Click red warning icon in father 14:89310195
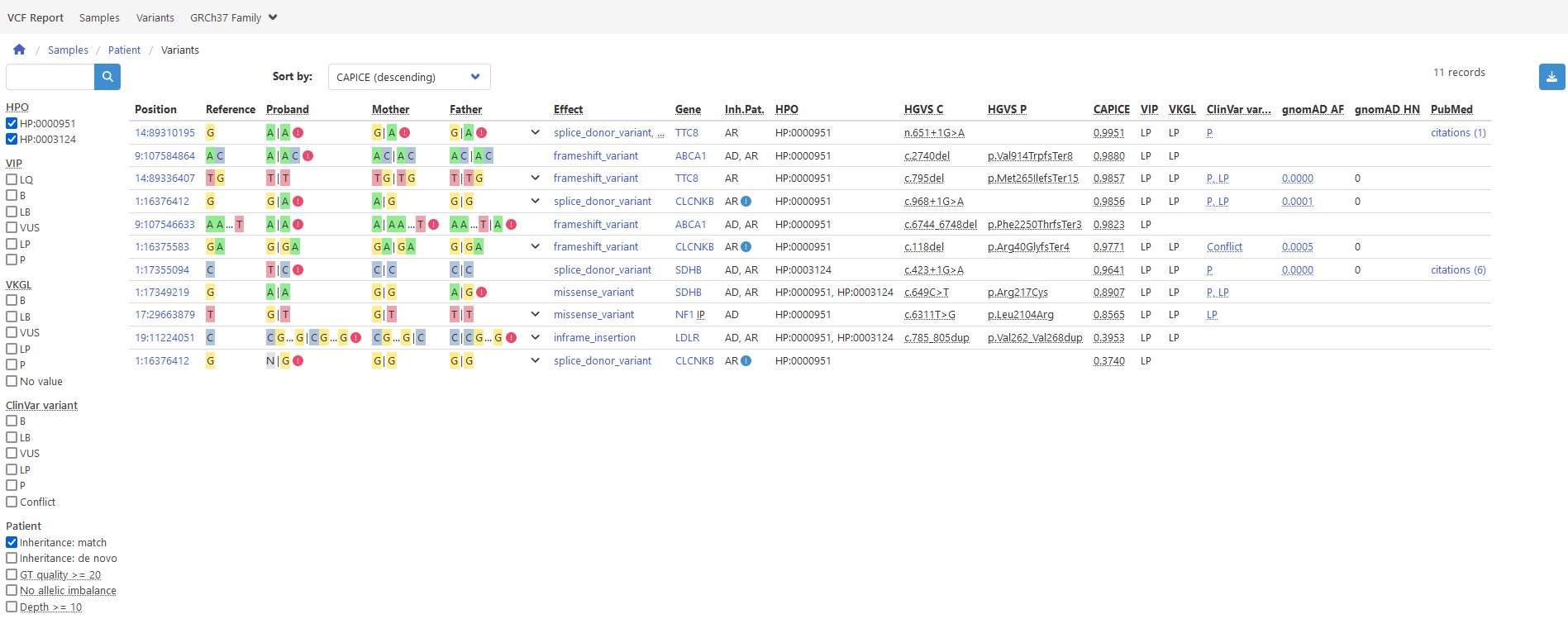 point(482,132)
